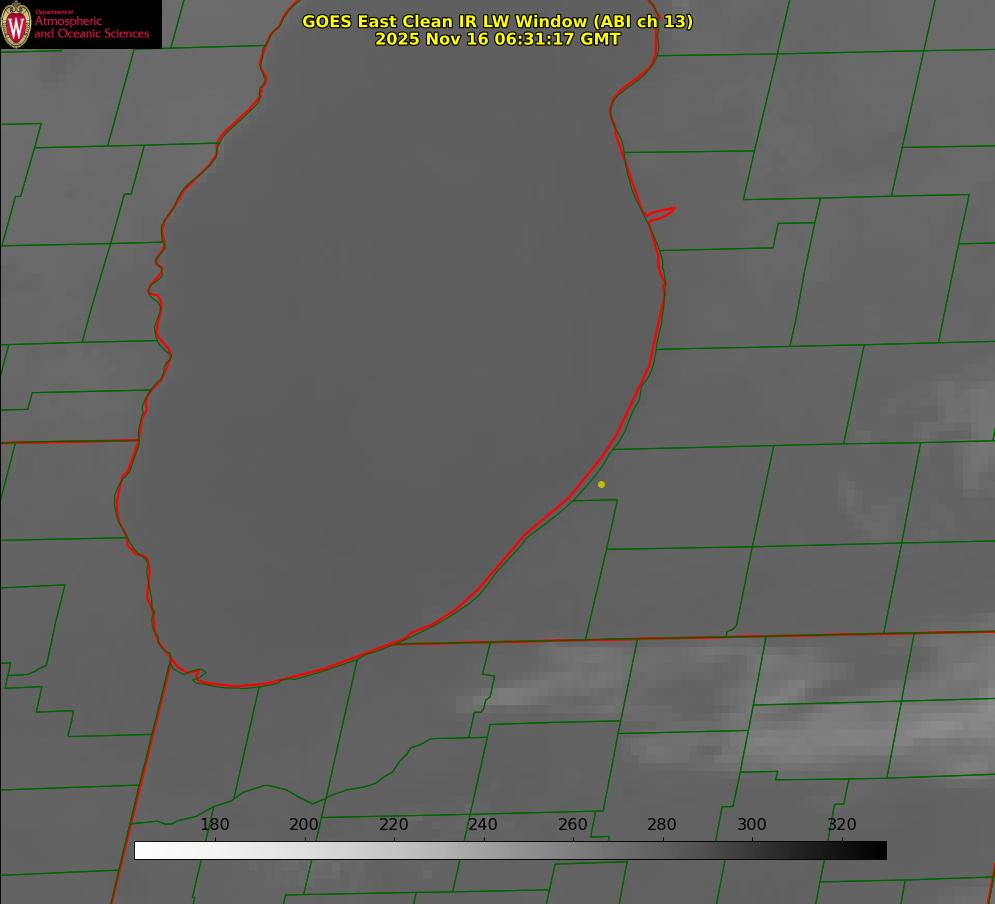Click the mid-gray middle of the colorbar gradient
This screenshot has width=995, height=904.
[510, 850]
